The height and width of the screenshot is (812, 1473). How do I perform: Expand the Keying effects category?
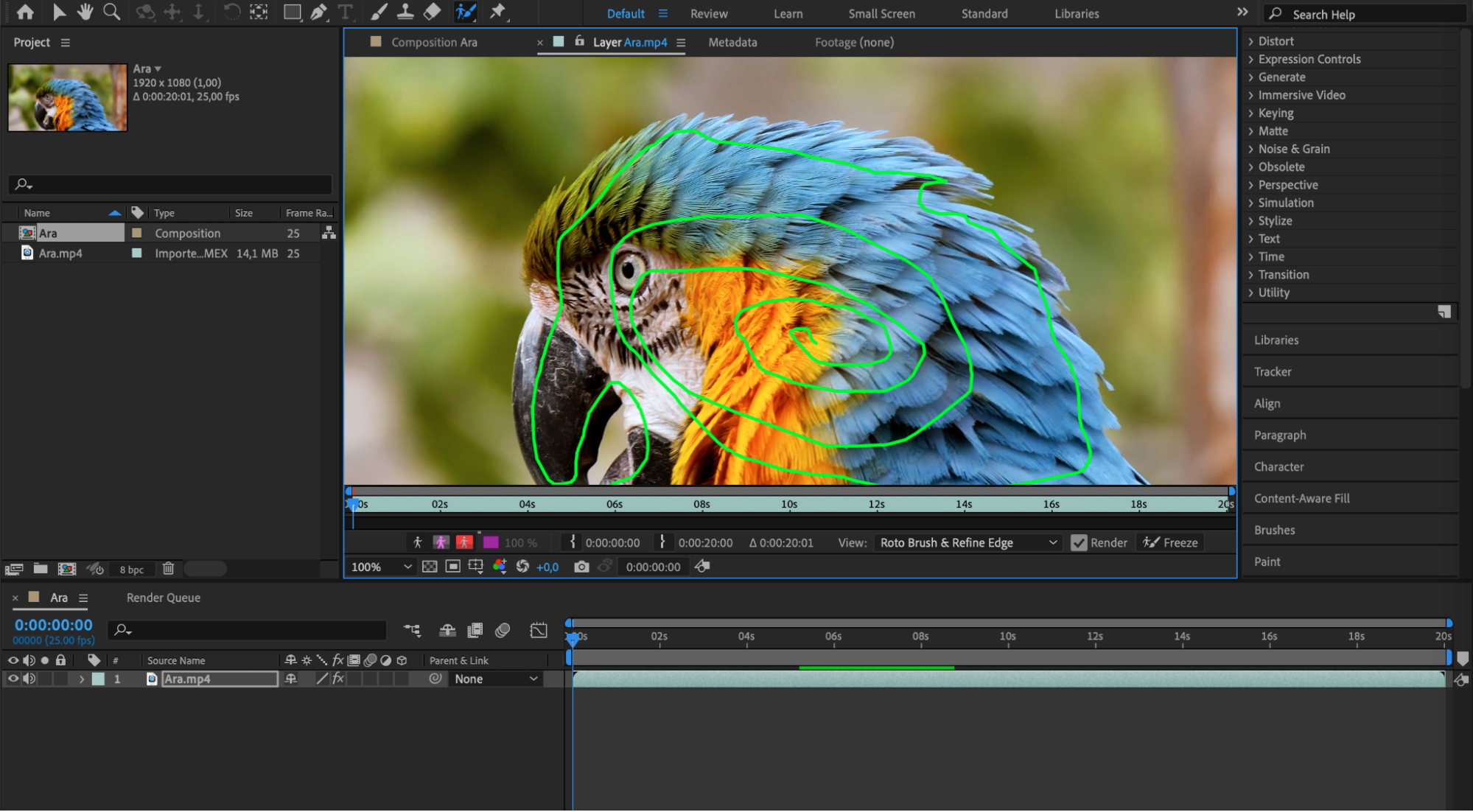coord(1275,113)
